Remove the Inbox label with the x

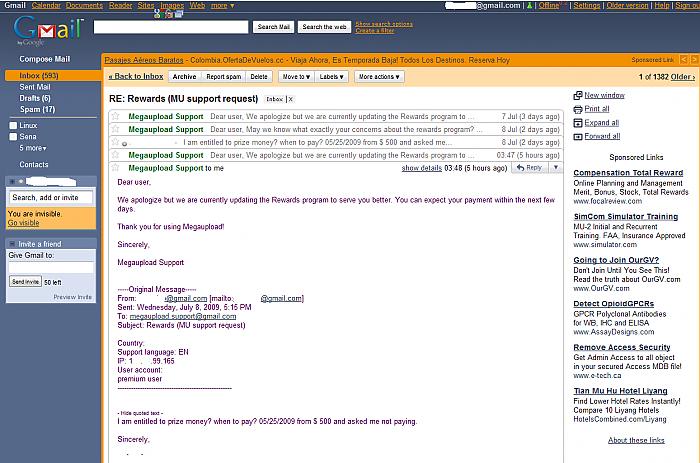(x=290, y=99)
